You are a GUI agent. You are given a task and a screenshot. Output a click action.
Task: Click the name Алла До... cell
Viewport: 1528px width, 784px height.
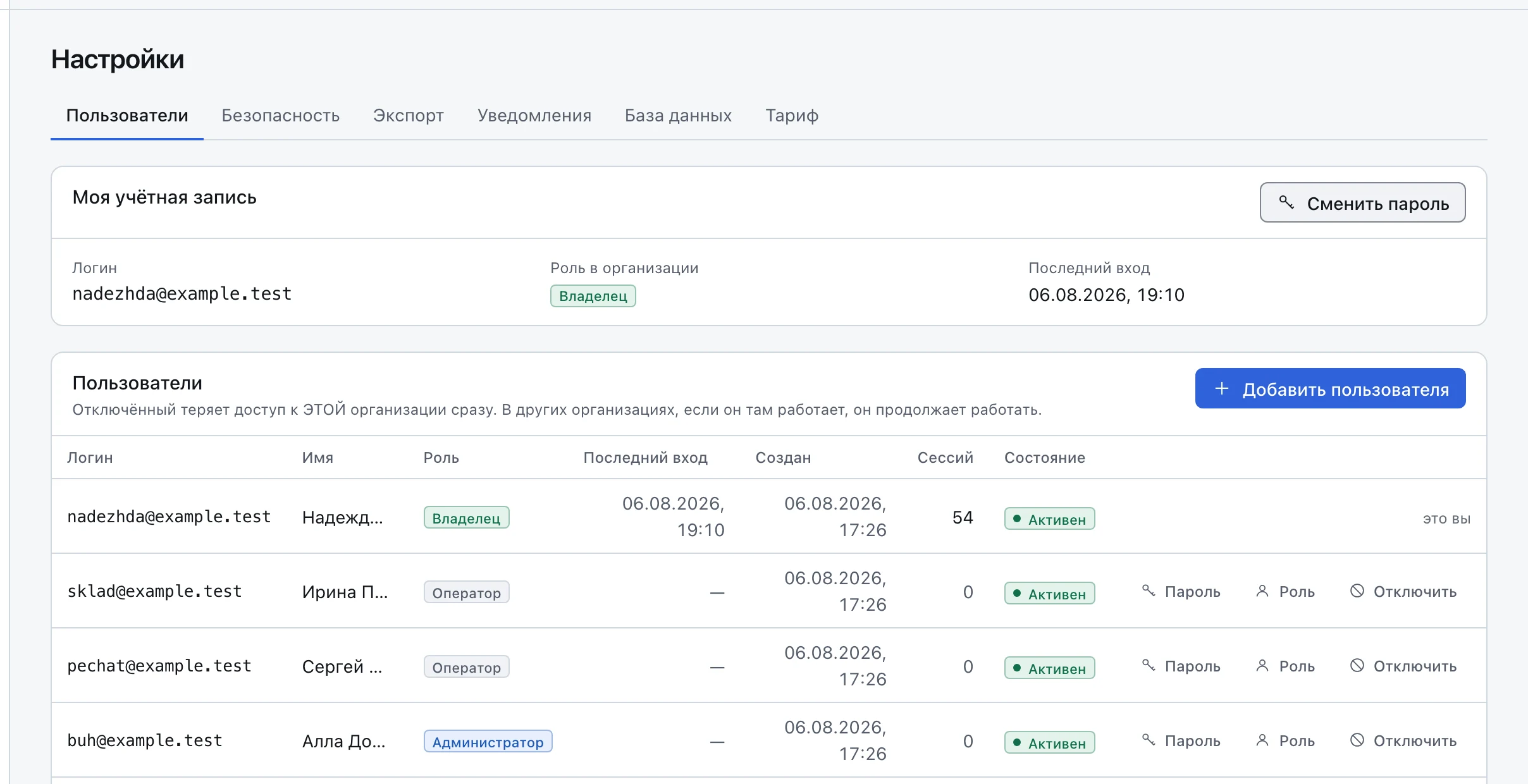[x=343, y=741]
